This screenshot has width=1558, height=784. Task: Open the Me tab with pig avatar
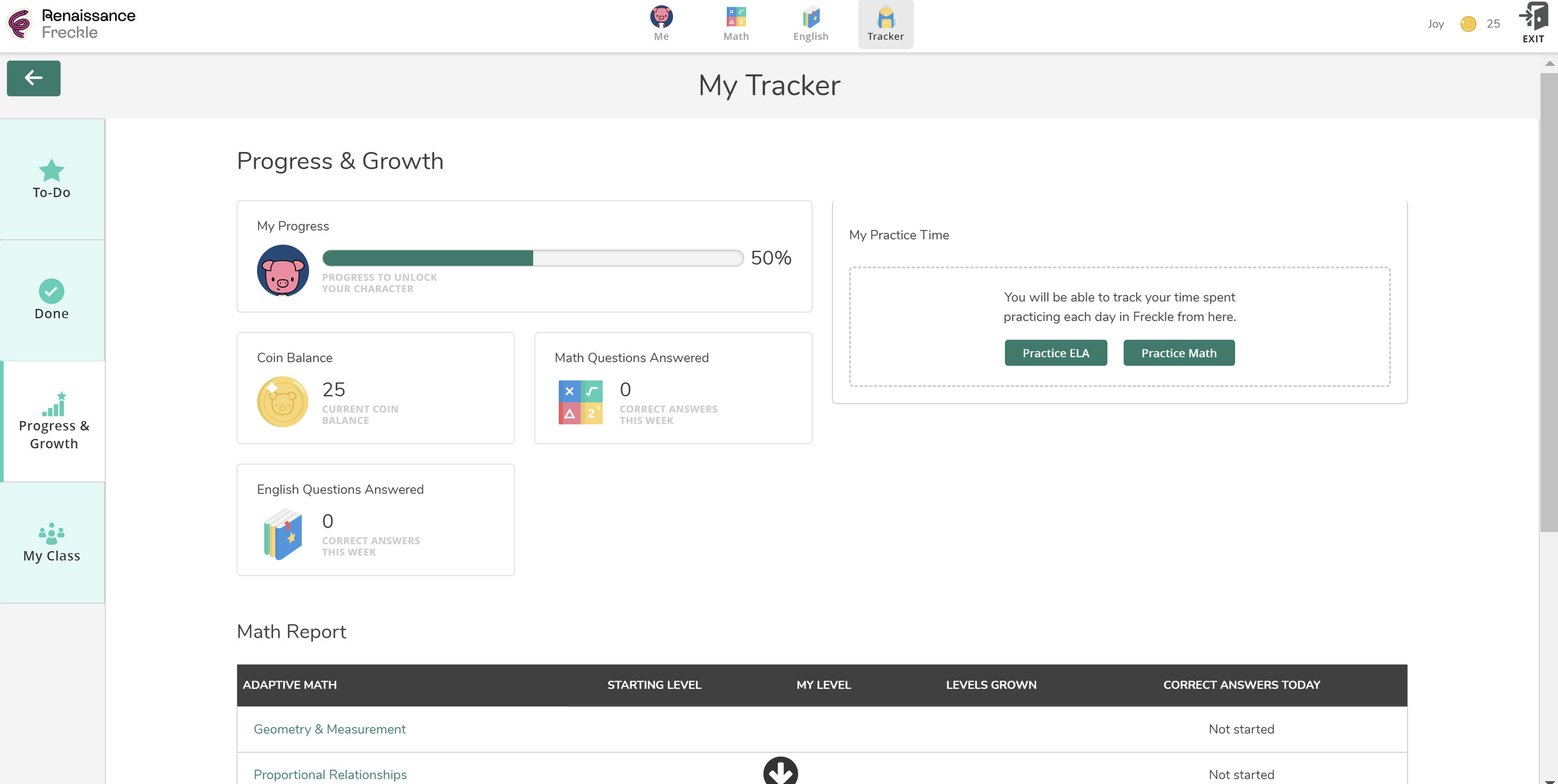click(661, 24)
